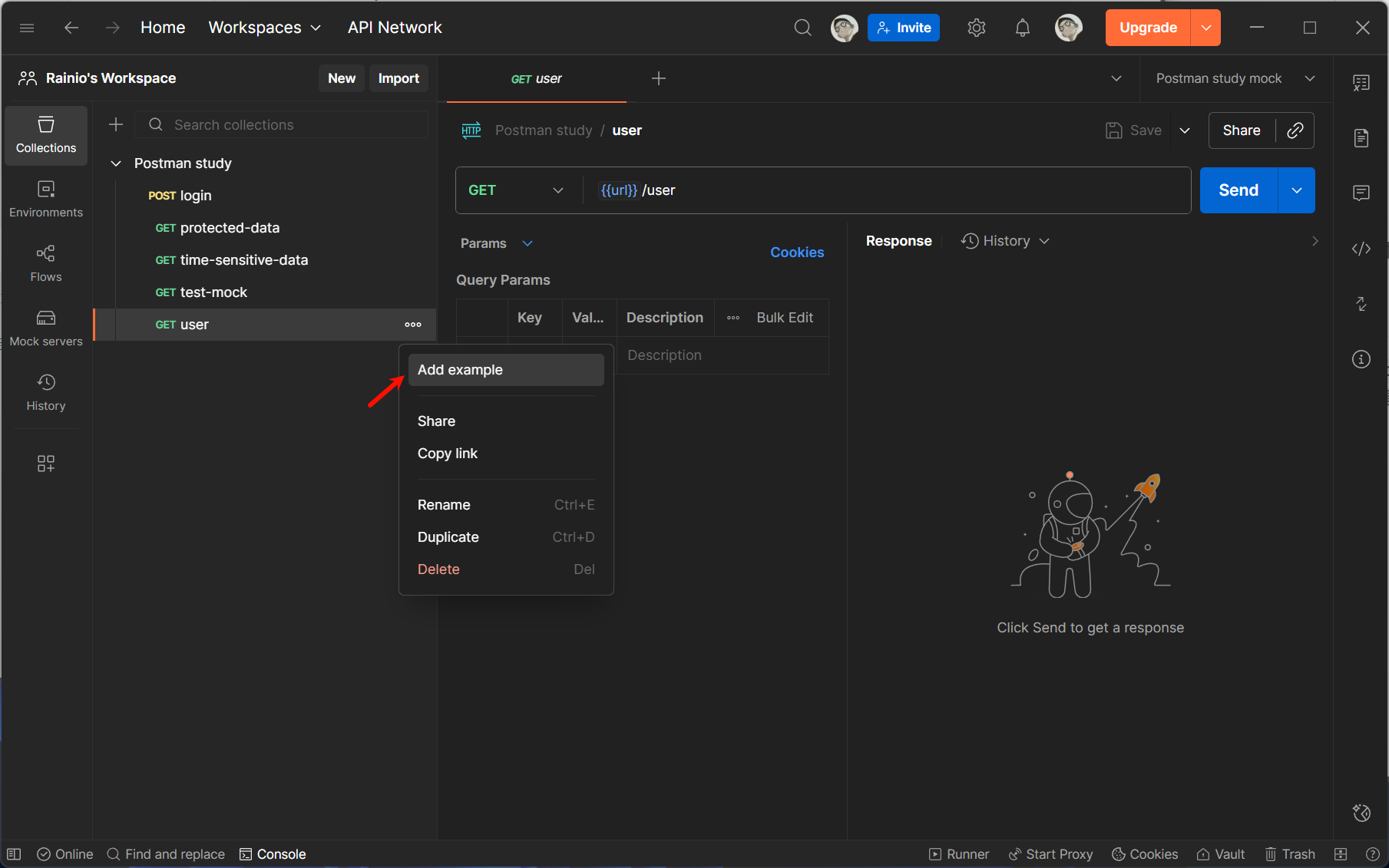1389x868 pixels.
Task: Open search with the magnifier icon
Action: [802, 28]
